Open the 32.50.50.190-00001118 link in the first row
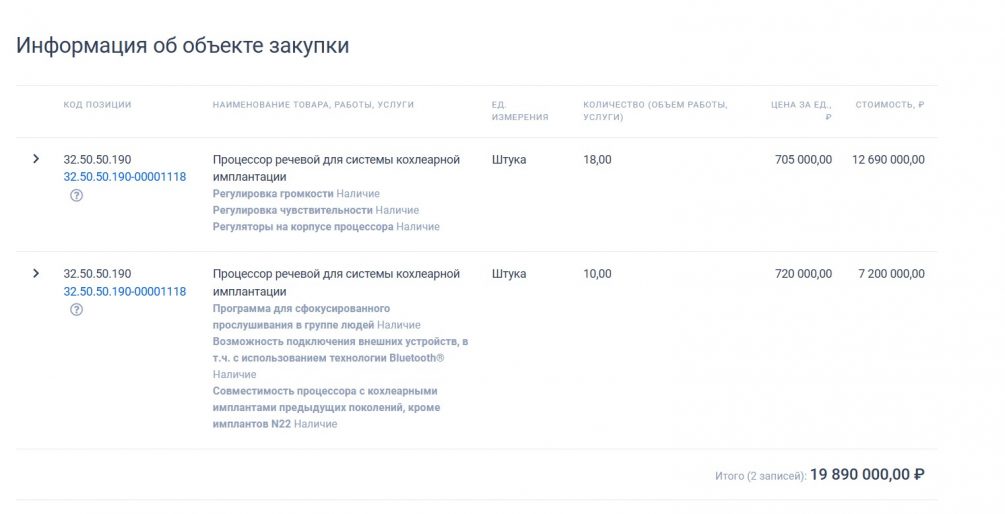The height and width of the screenshot is (514, 1005). [124, 177]
